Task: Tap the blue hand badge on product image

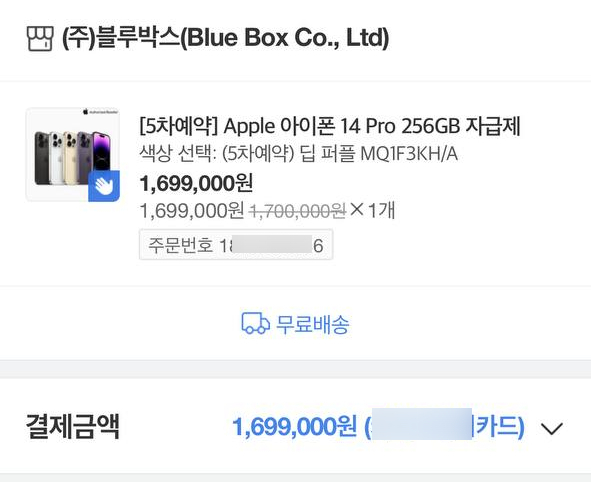Action: pyautogui.click(x=104, y=186)
